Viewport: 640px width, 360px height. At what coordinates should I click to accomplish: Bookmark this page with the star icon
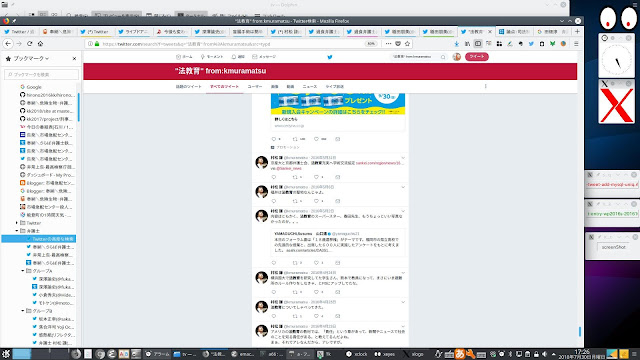pos(407,44)
